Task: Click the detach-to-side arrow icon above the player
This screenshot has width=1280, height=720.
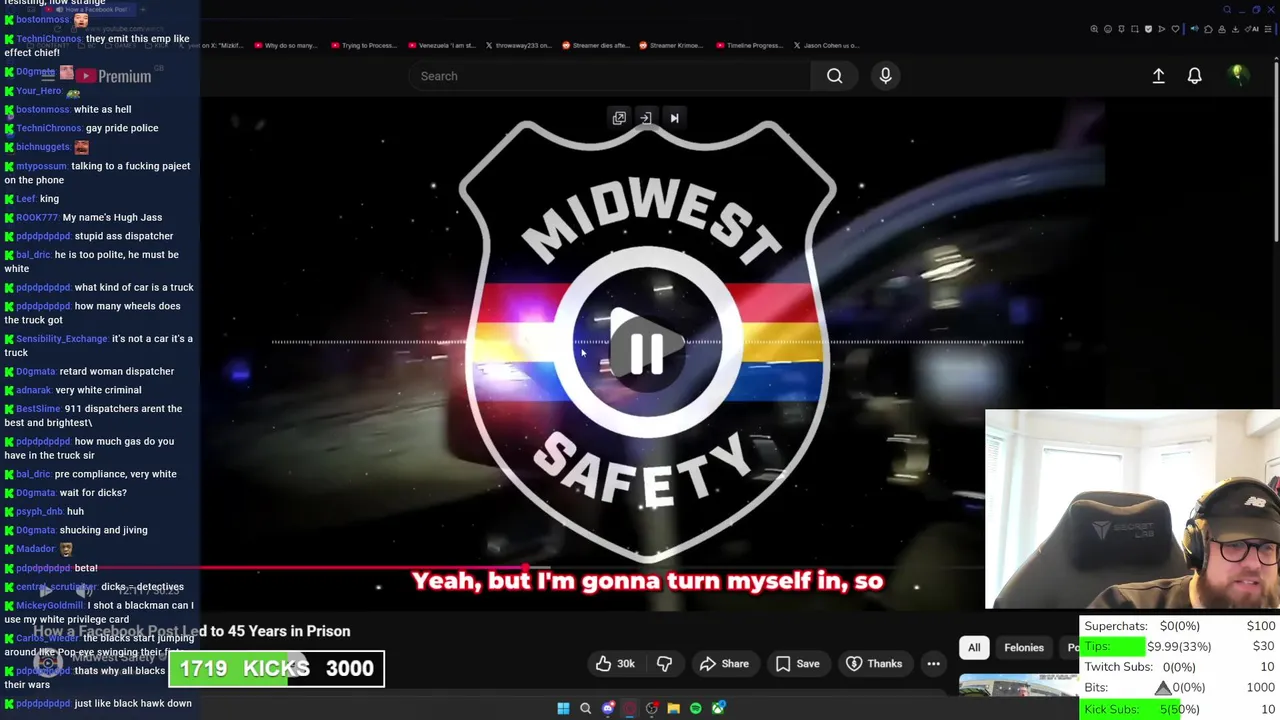Action: coord(646,118)
